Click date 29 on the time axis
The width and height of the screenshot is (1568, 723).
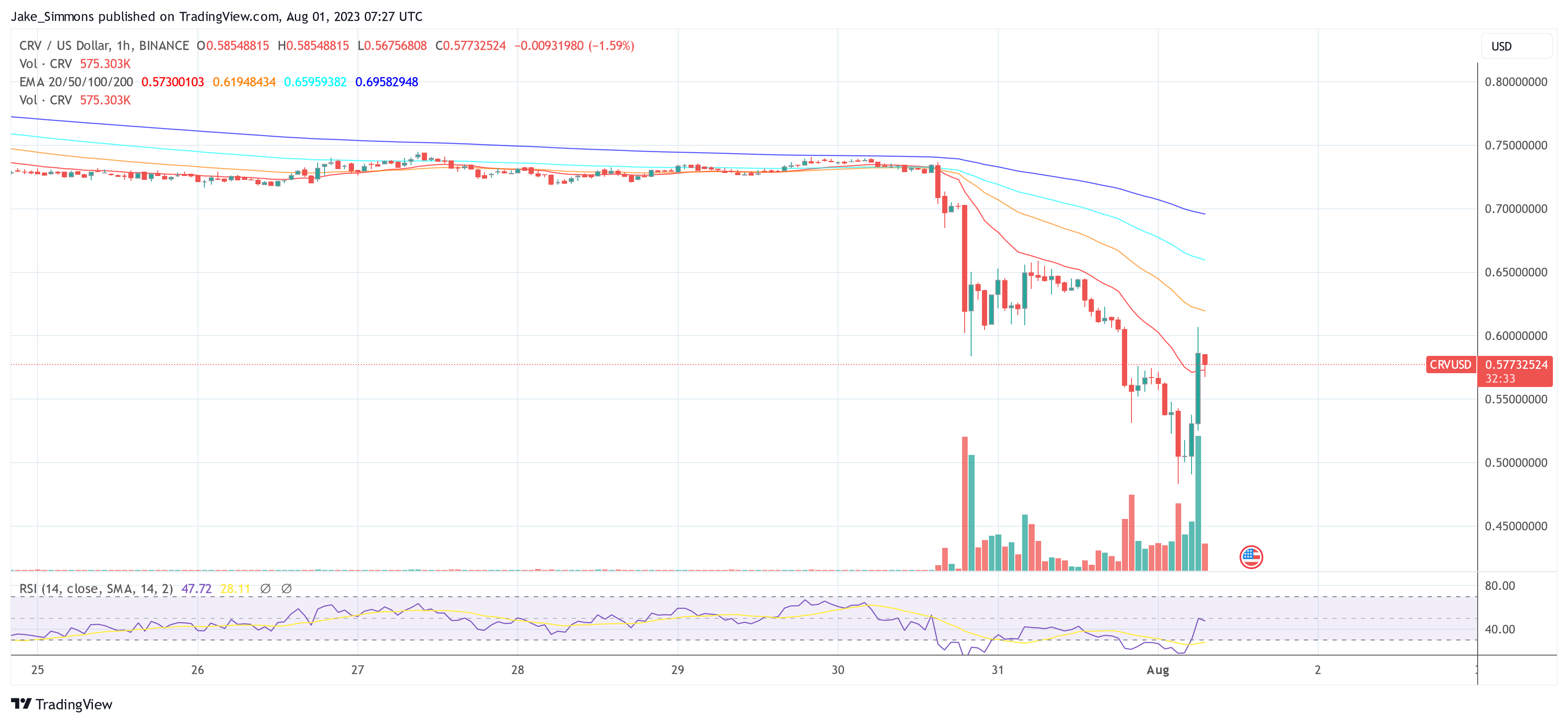coord(678,669)
